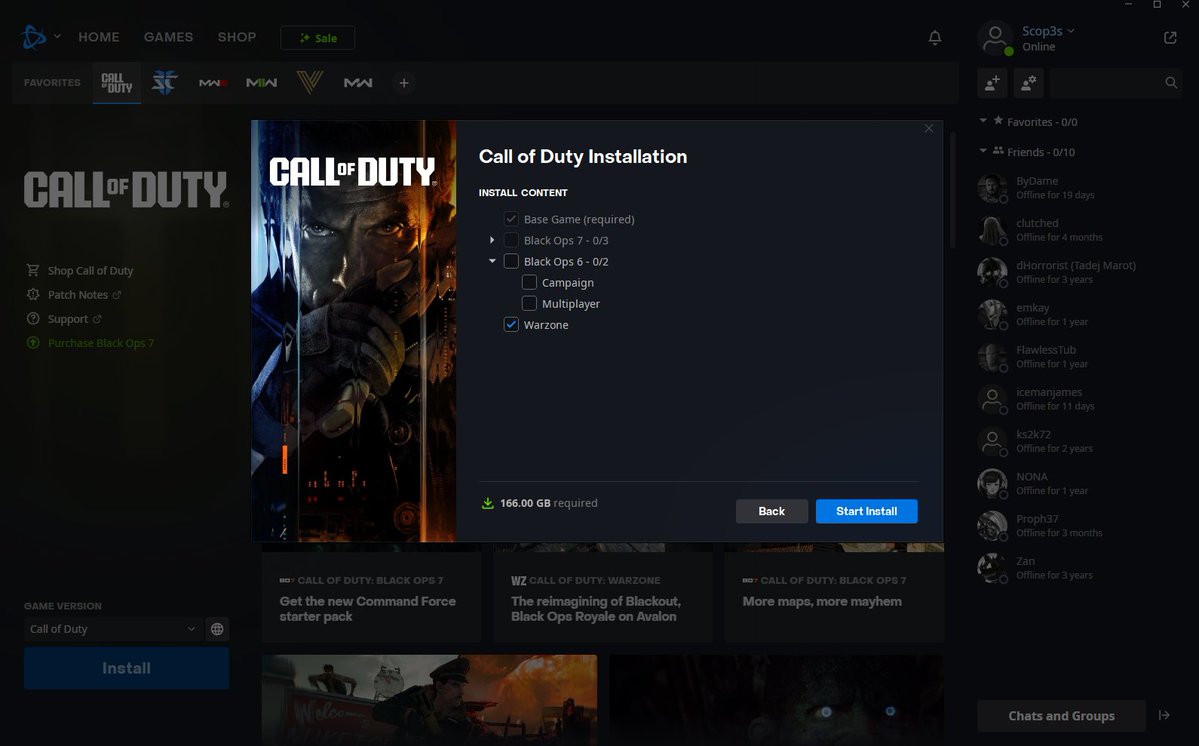
Task: Check the Campaign checkbox
Action: pos(529,282)
